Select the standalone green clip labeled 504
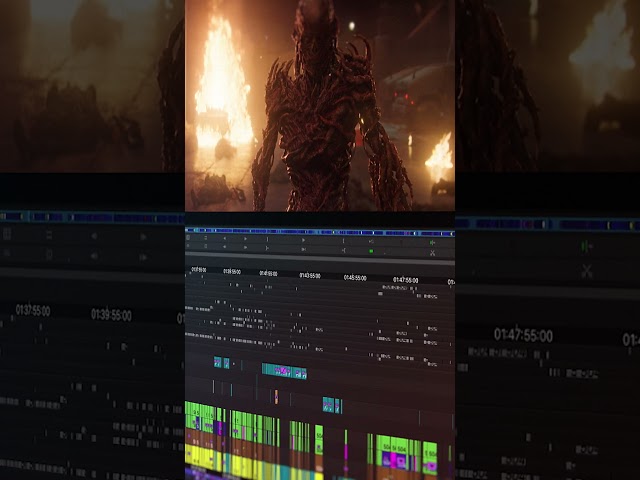The height and width of the screenshot is (480, 640). [319, 441]
